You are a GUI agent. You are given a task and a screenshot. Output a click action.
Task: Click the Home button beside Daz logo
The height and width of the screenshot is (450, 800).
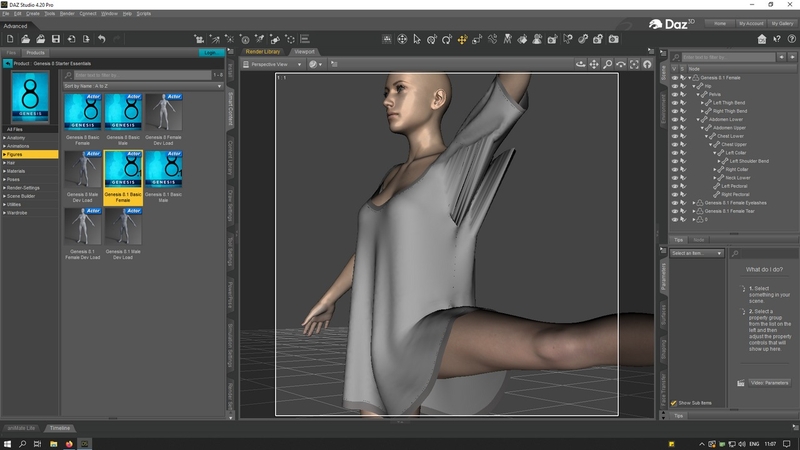[720, 23]
